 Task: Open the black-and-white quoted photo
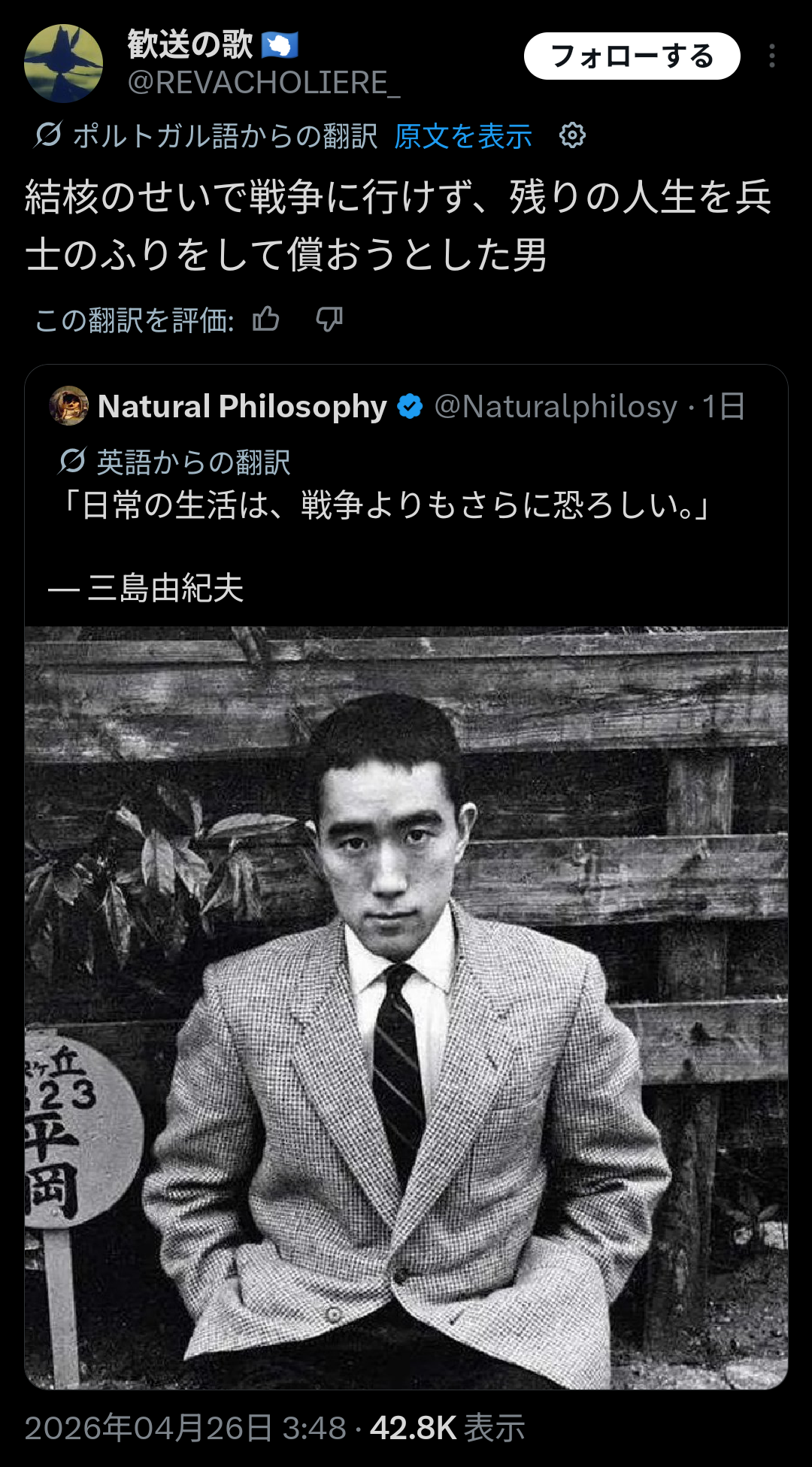pyautogui.click(x=406, y=1008)
